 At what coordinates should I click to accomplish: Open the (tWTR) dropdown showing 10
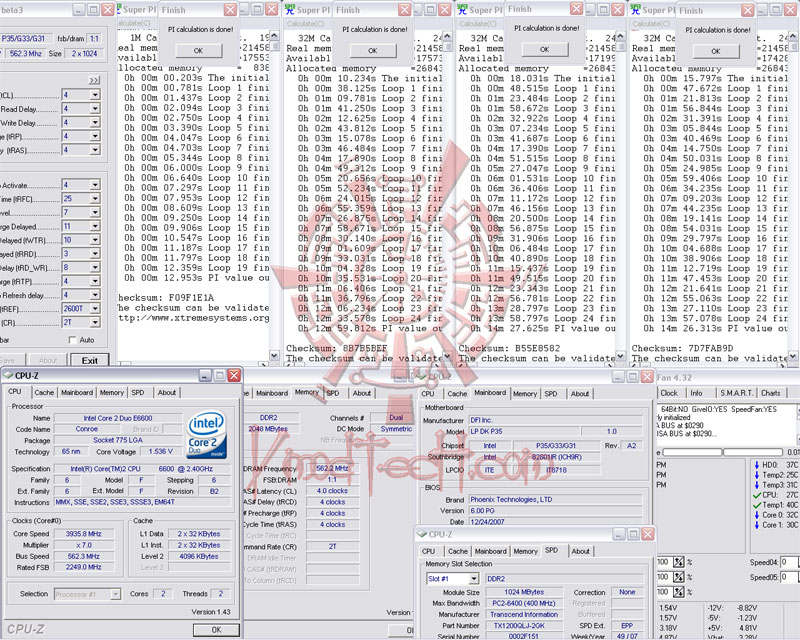[95, 240]
